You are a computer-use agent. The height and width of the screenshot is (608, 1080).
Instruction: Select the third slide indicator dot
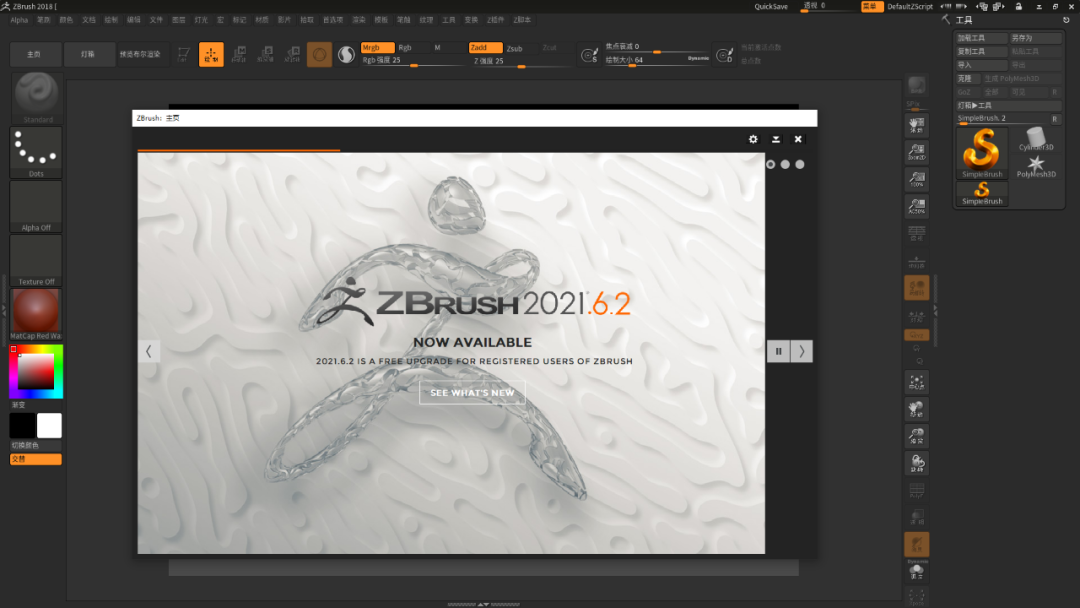click(800, 165)
